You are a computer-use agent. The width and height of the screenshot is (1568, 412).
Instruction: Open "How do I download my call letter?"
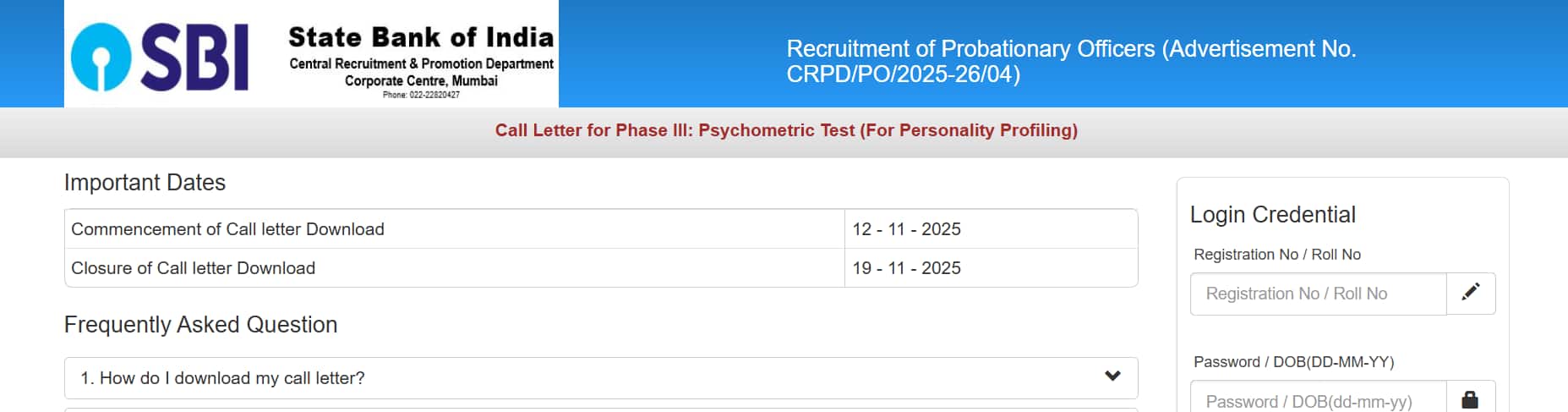coord(222,378)
